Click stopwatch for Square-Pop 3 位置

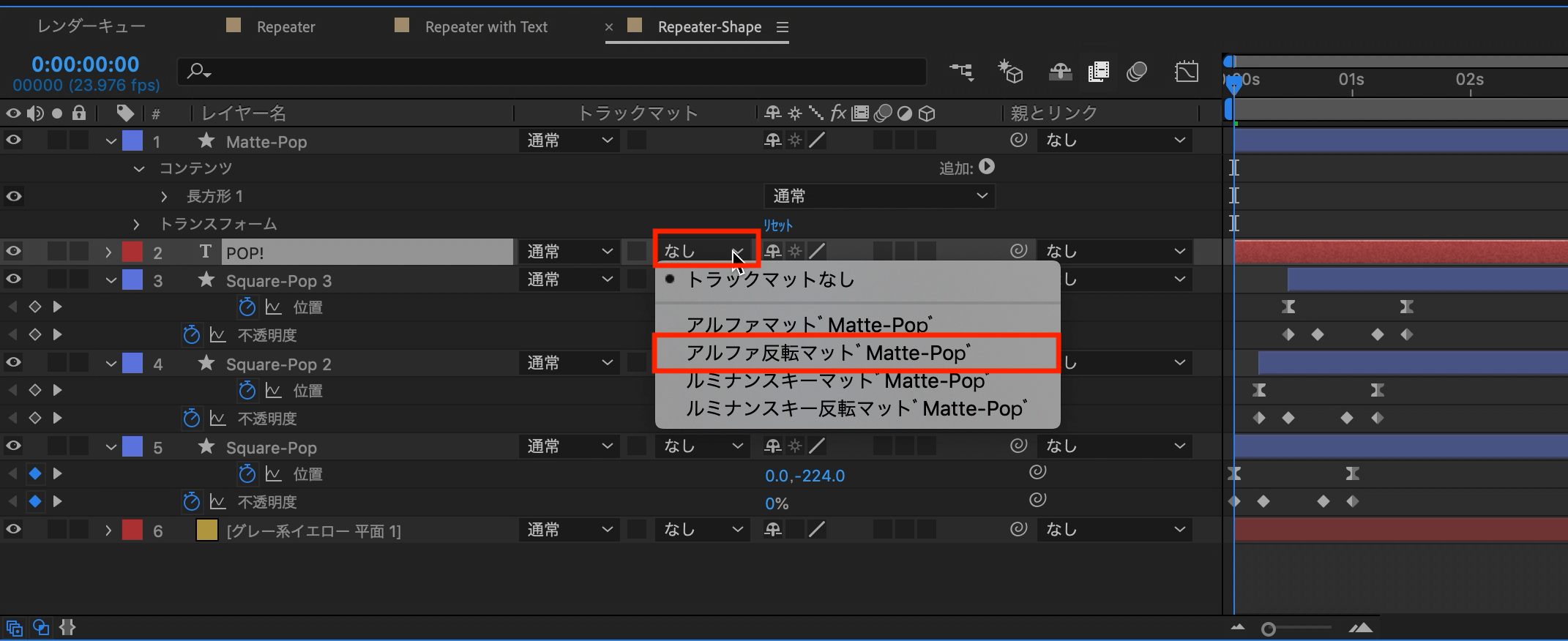(247, 307)
